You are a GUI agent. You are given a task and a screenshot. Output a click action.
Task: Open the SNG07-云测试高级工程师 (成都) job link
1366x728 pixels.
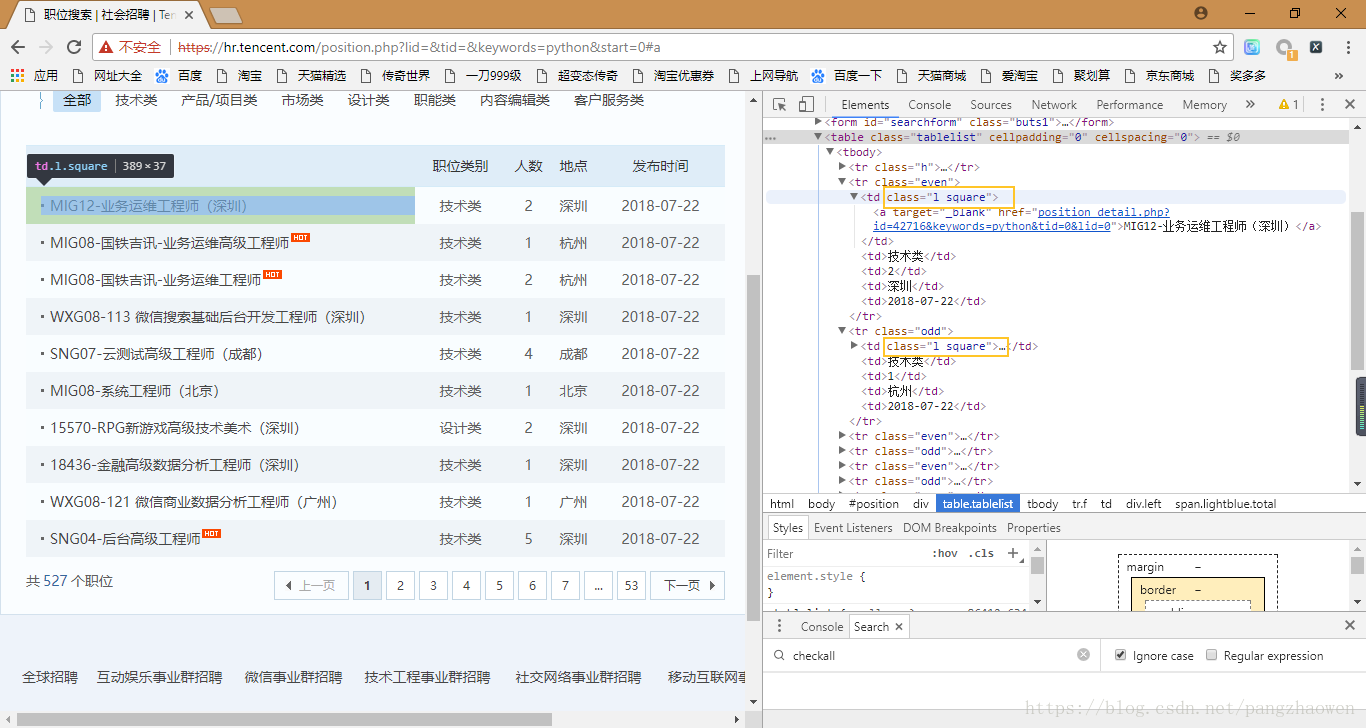click(x=156, y=354)
